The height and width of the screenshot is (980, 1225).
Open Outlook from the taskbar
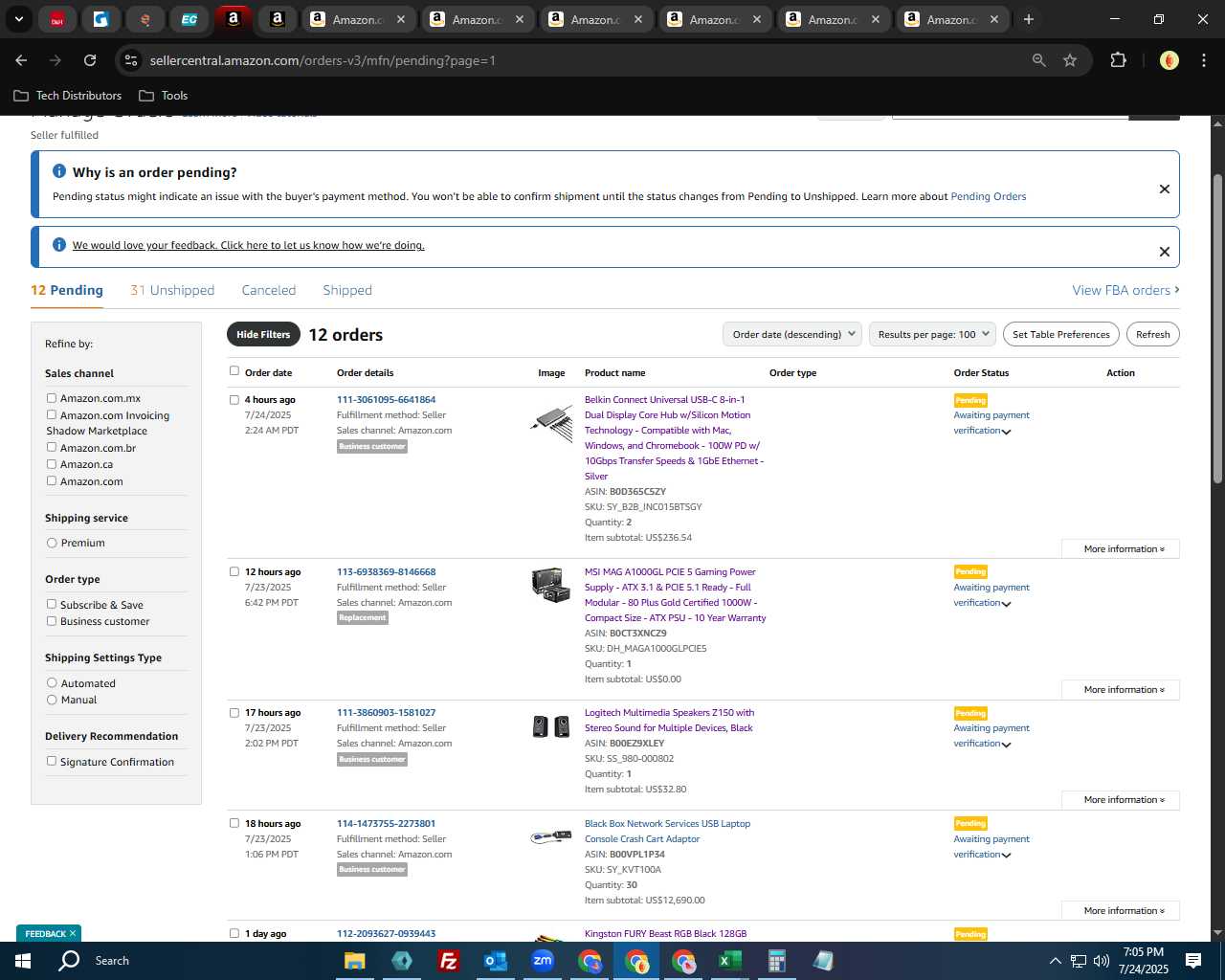point(495,961)
